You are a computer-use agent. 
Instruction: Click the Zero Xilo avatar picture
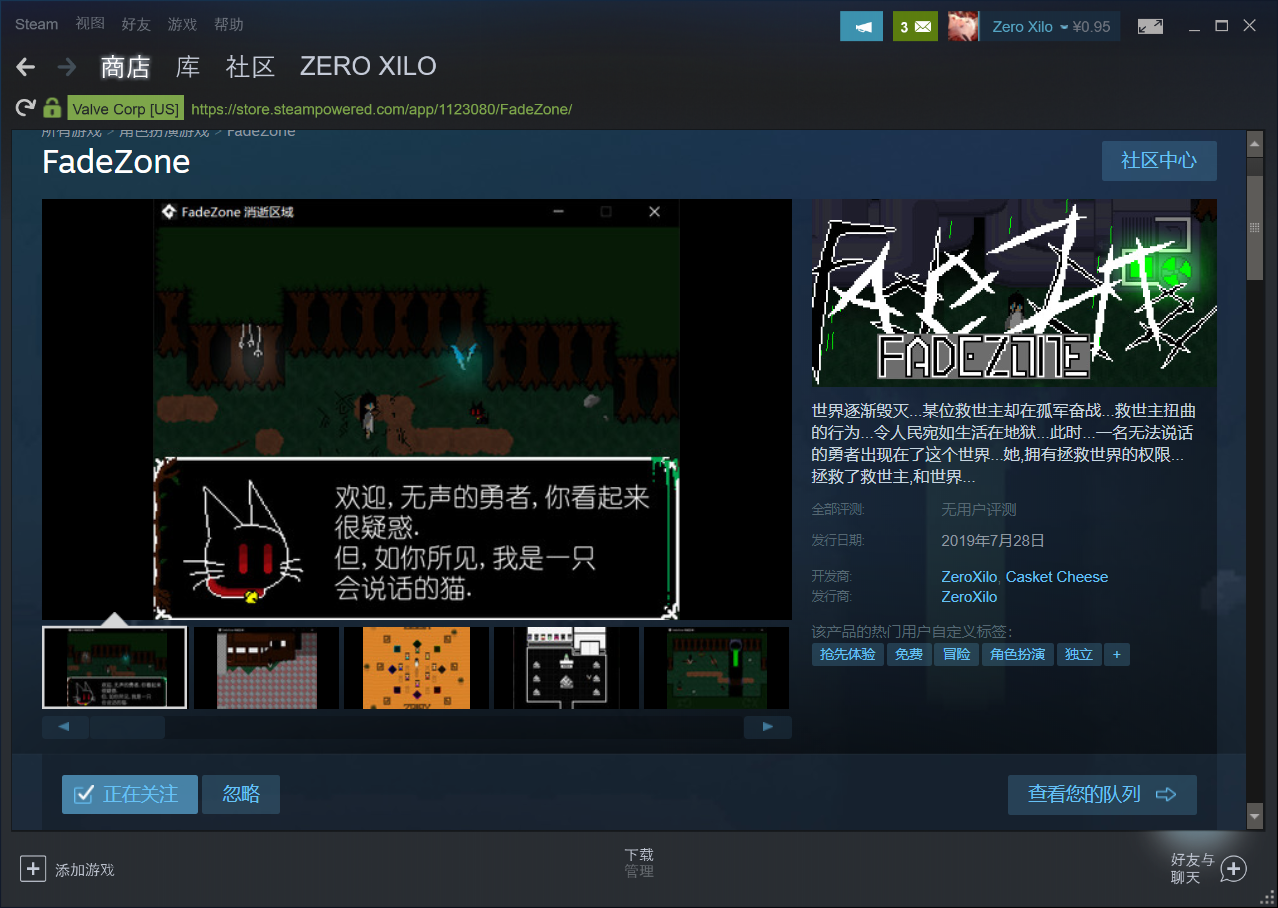[963, 27]
